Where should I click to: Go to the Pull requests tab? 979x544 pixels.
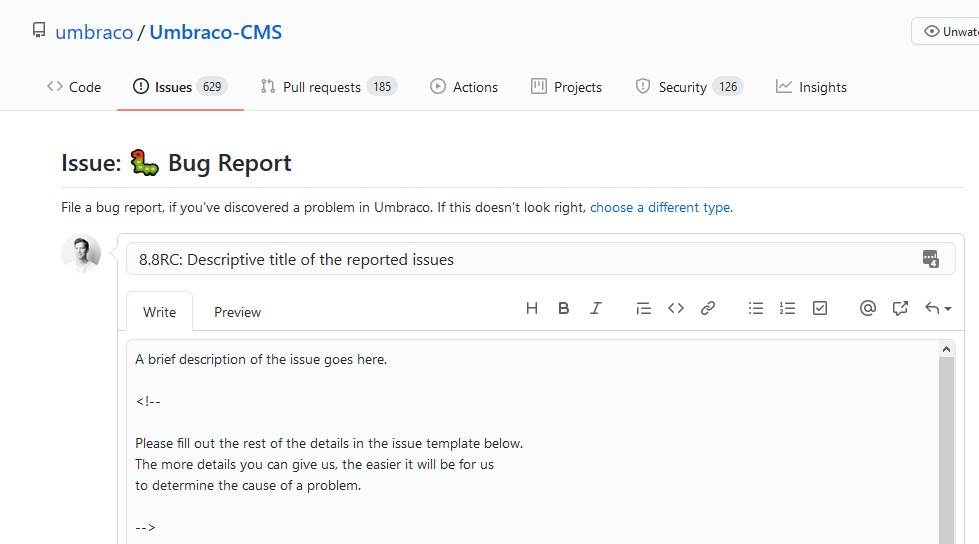tap(328, 87)
